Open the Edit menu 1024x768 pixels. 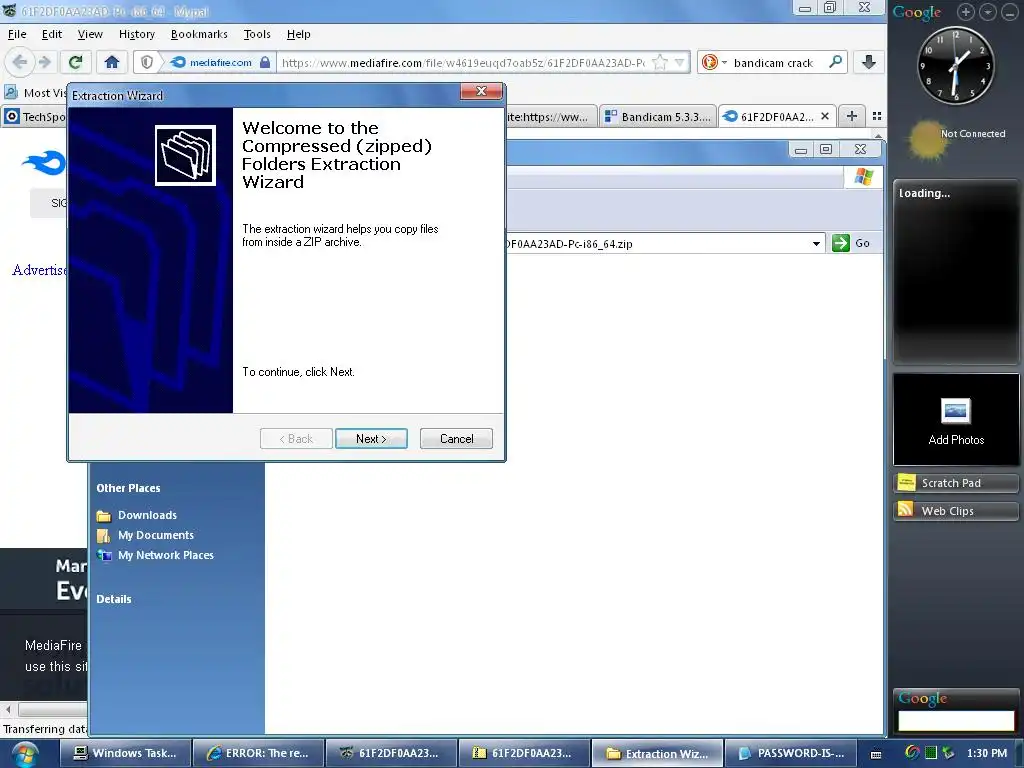pyautogui.click(x=52, y=34)
